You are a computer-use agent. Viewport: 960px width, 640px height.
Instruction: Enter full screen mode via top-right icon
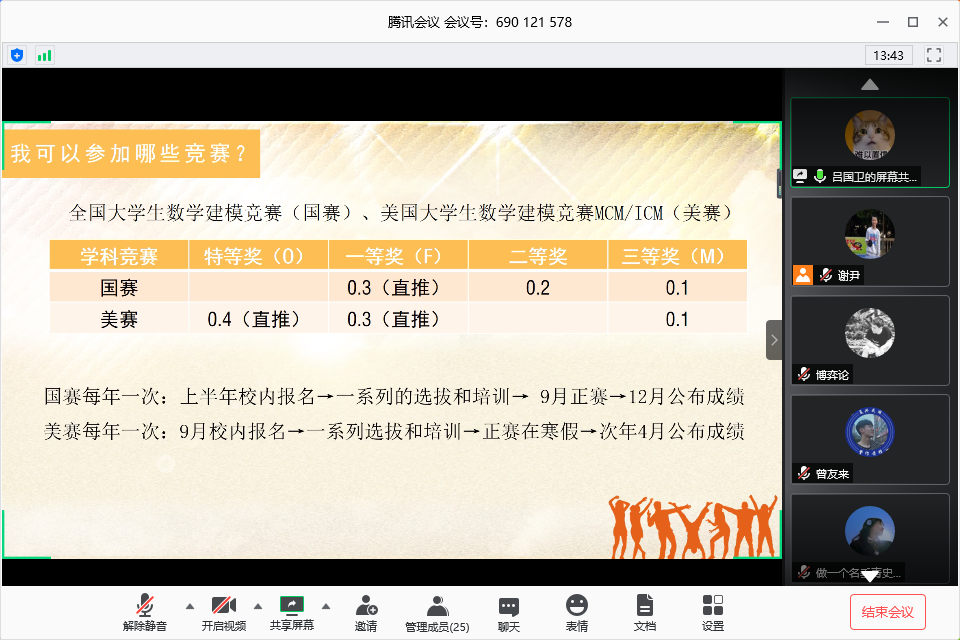pos(934,55)
